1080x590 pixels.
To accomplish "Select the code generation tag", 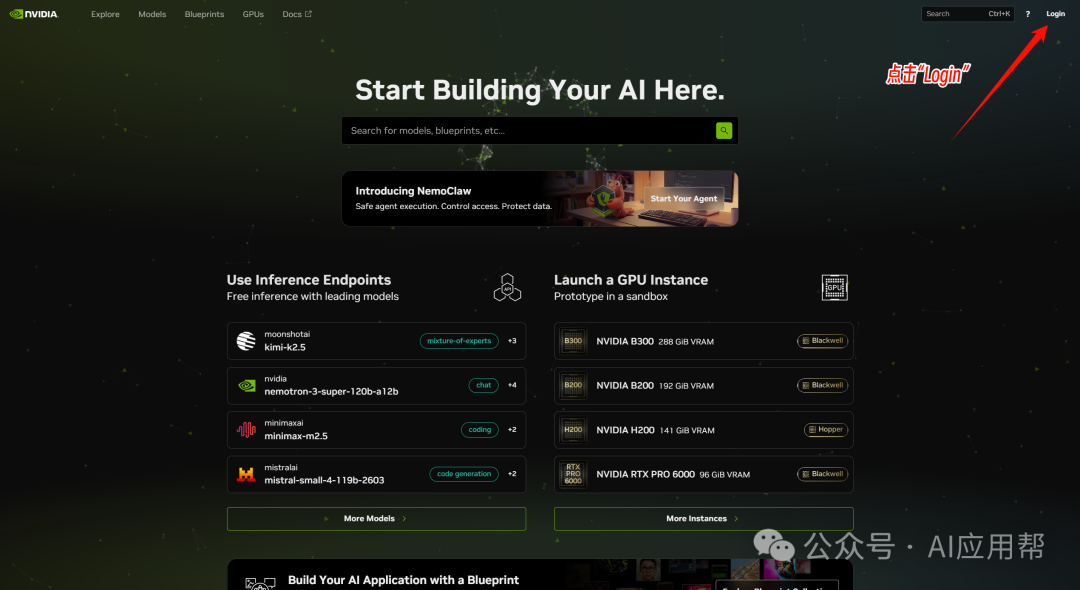I will click(x=464, y=474).
